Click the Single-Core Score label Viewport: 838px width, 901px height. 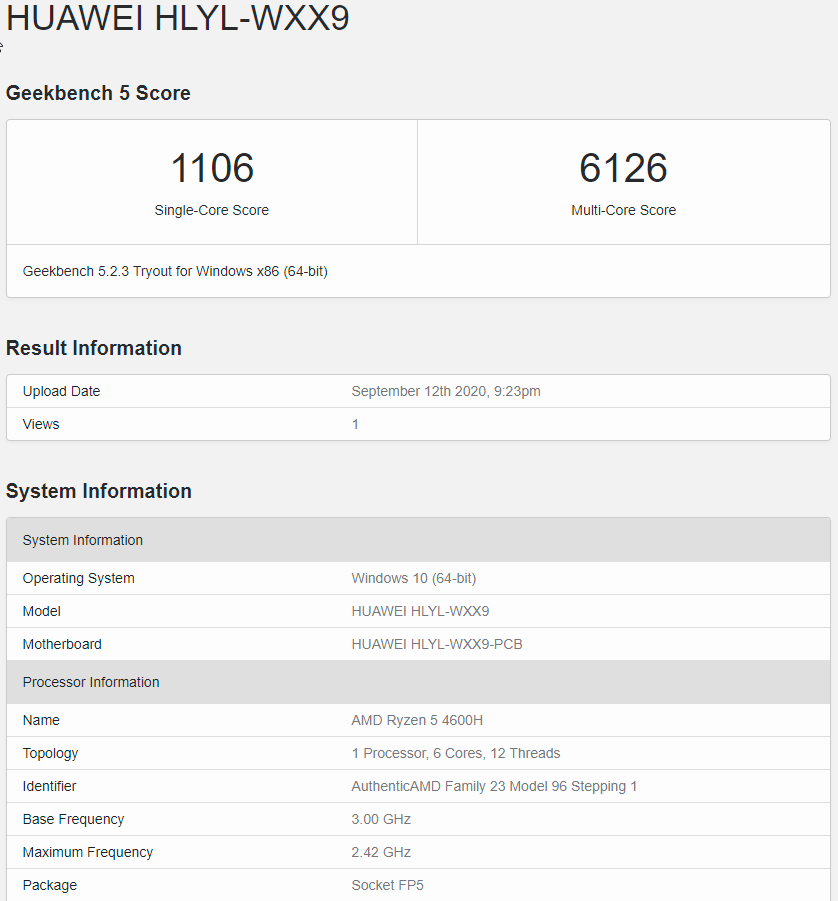(212, 210)
